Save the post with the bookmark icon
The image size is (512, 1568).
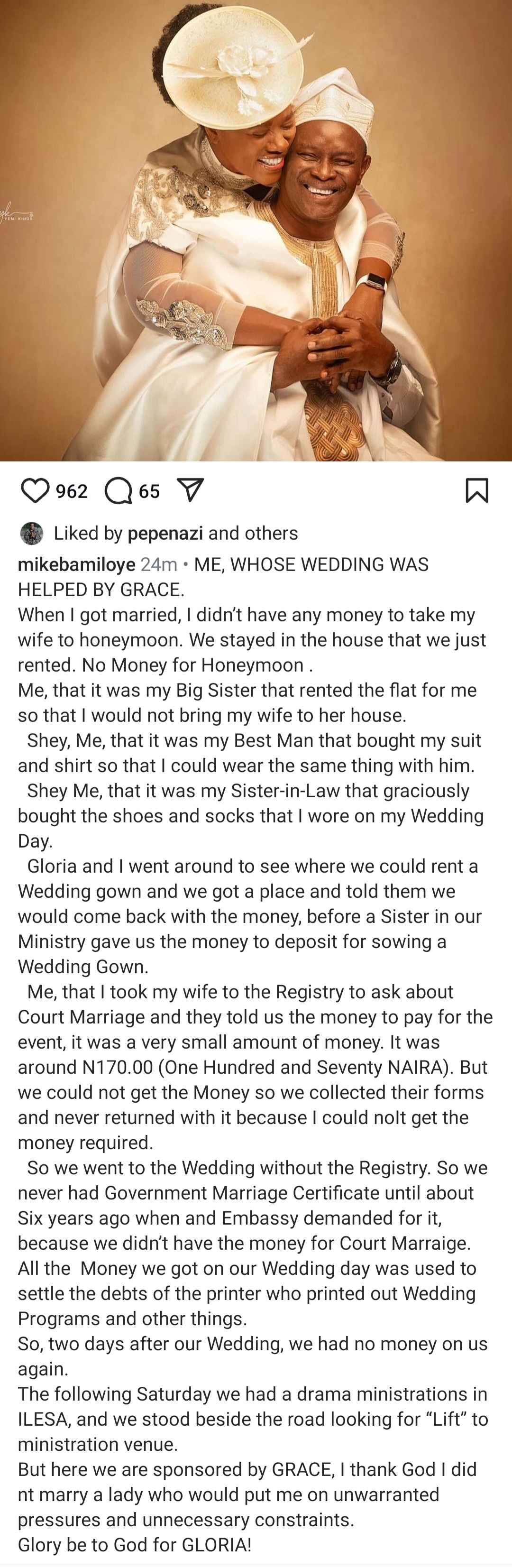pyautogui.click(x=477, y=490)
